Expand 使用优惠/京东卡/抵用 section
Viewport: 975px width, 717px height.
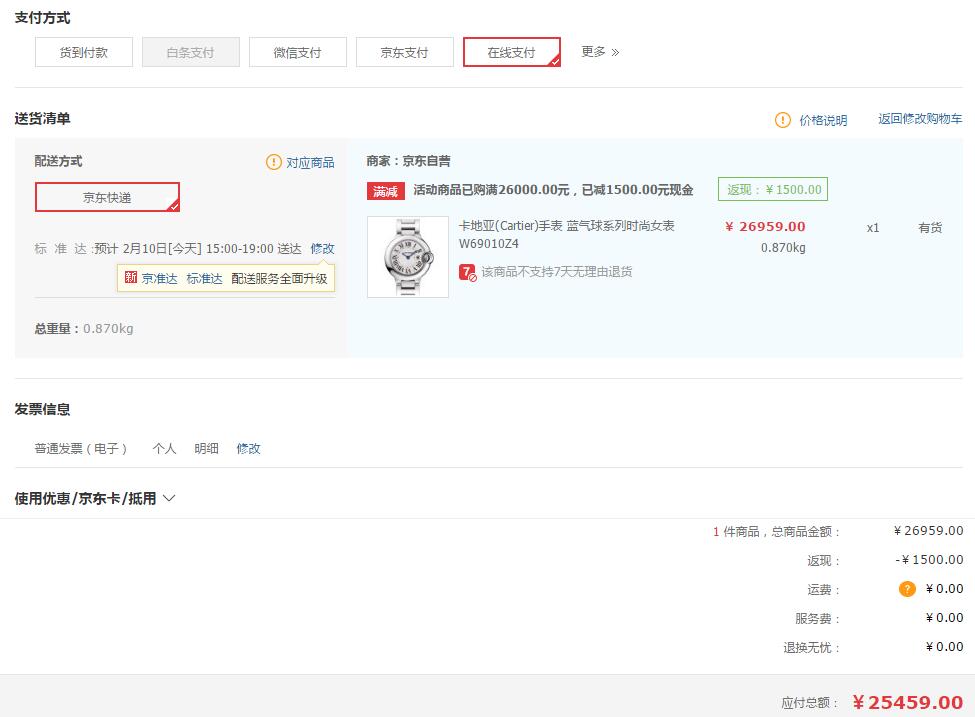95,498
